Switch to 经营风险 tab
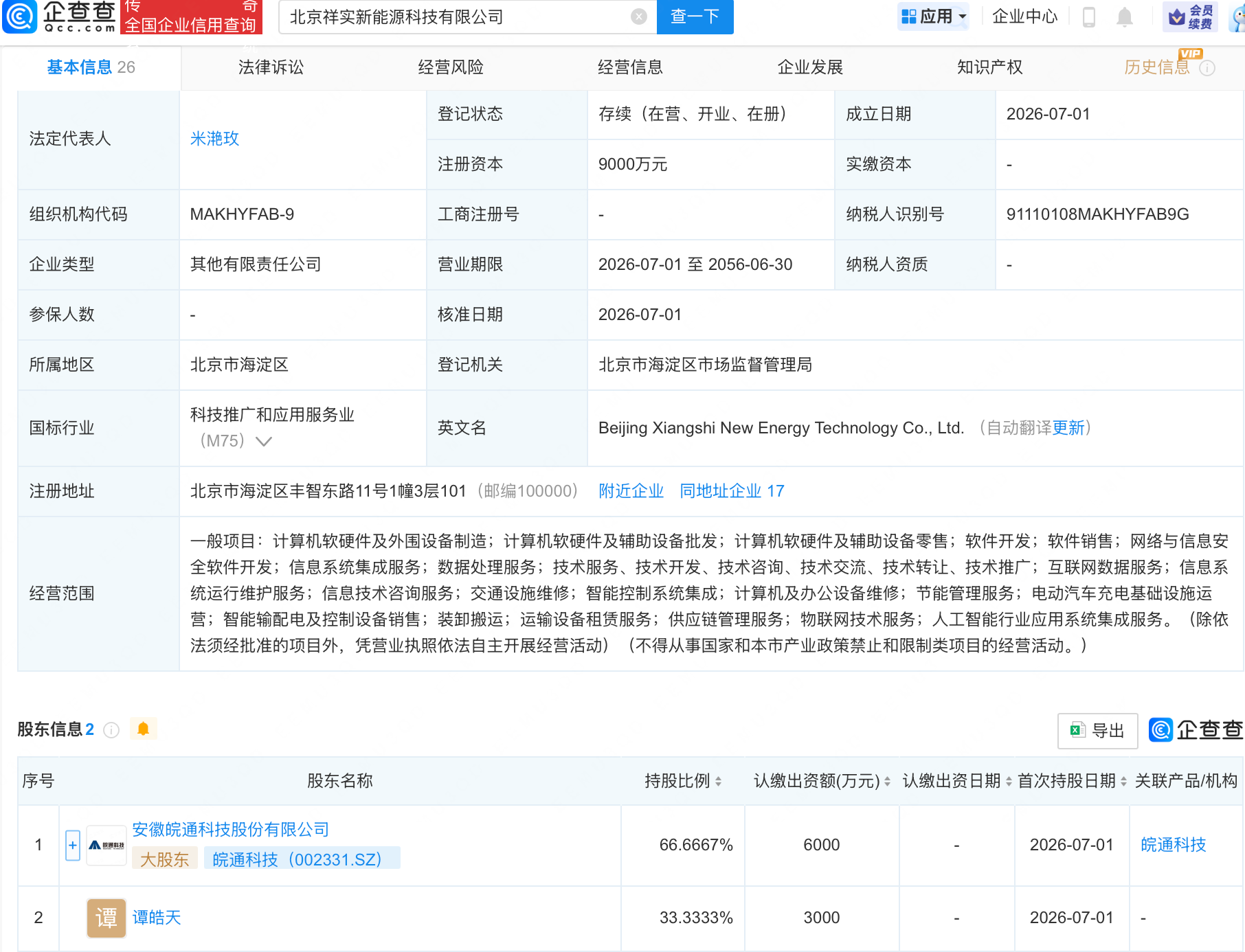The width and height of the screenshot is (1245, 952). click(451, 67)
